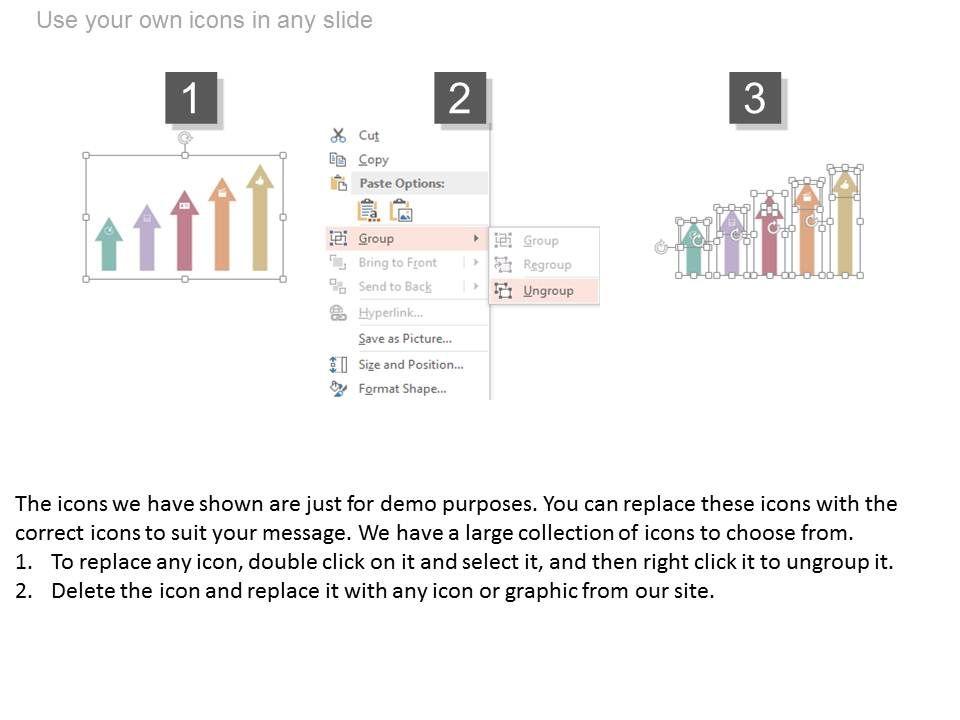Select Save as Picture... entry
The height and width of the screenshot is (720, 960).
(407, 339)
